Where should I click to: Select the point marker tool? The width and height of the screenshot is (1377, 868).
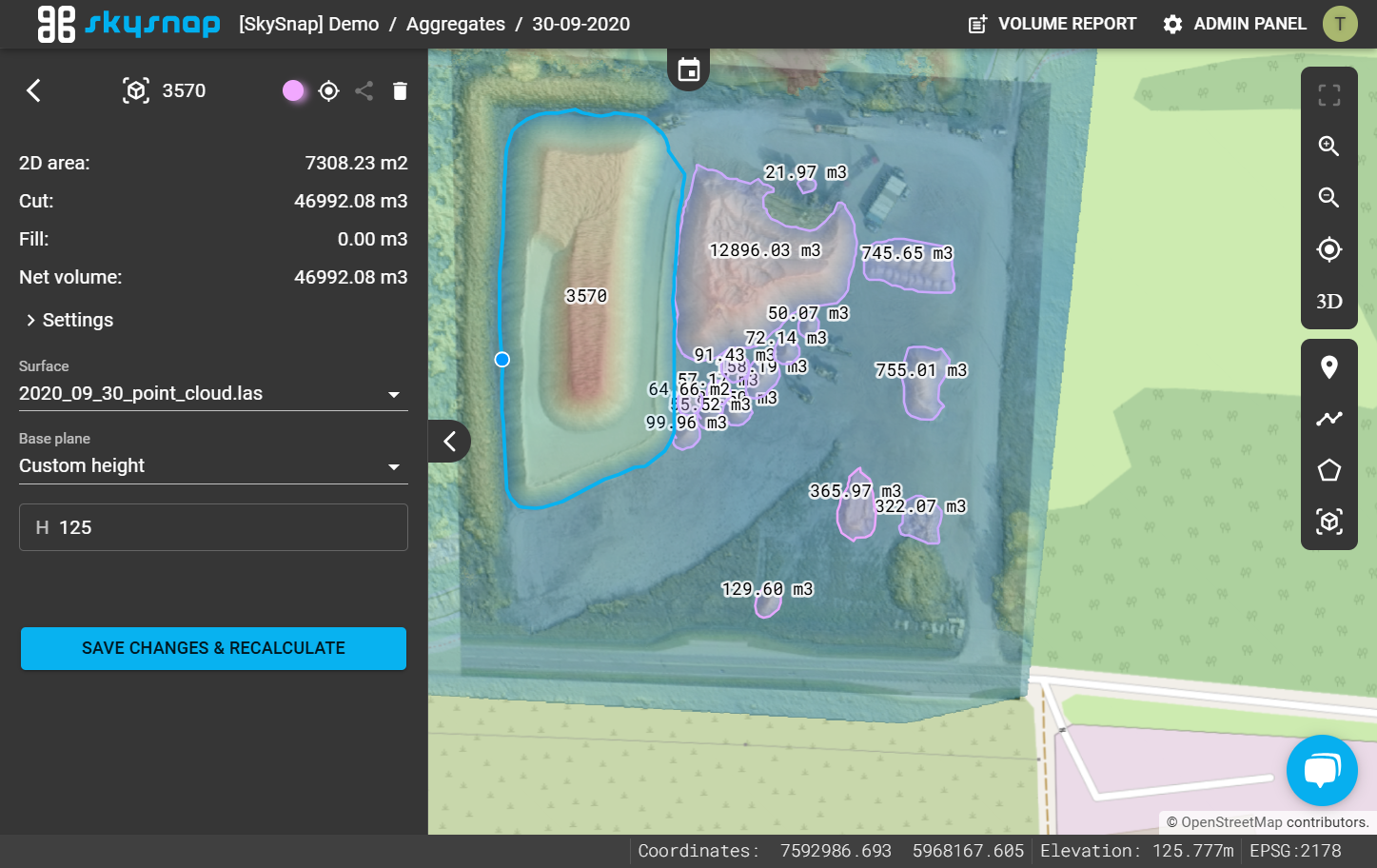pyautogui.click(x=1329, y=367)
